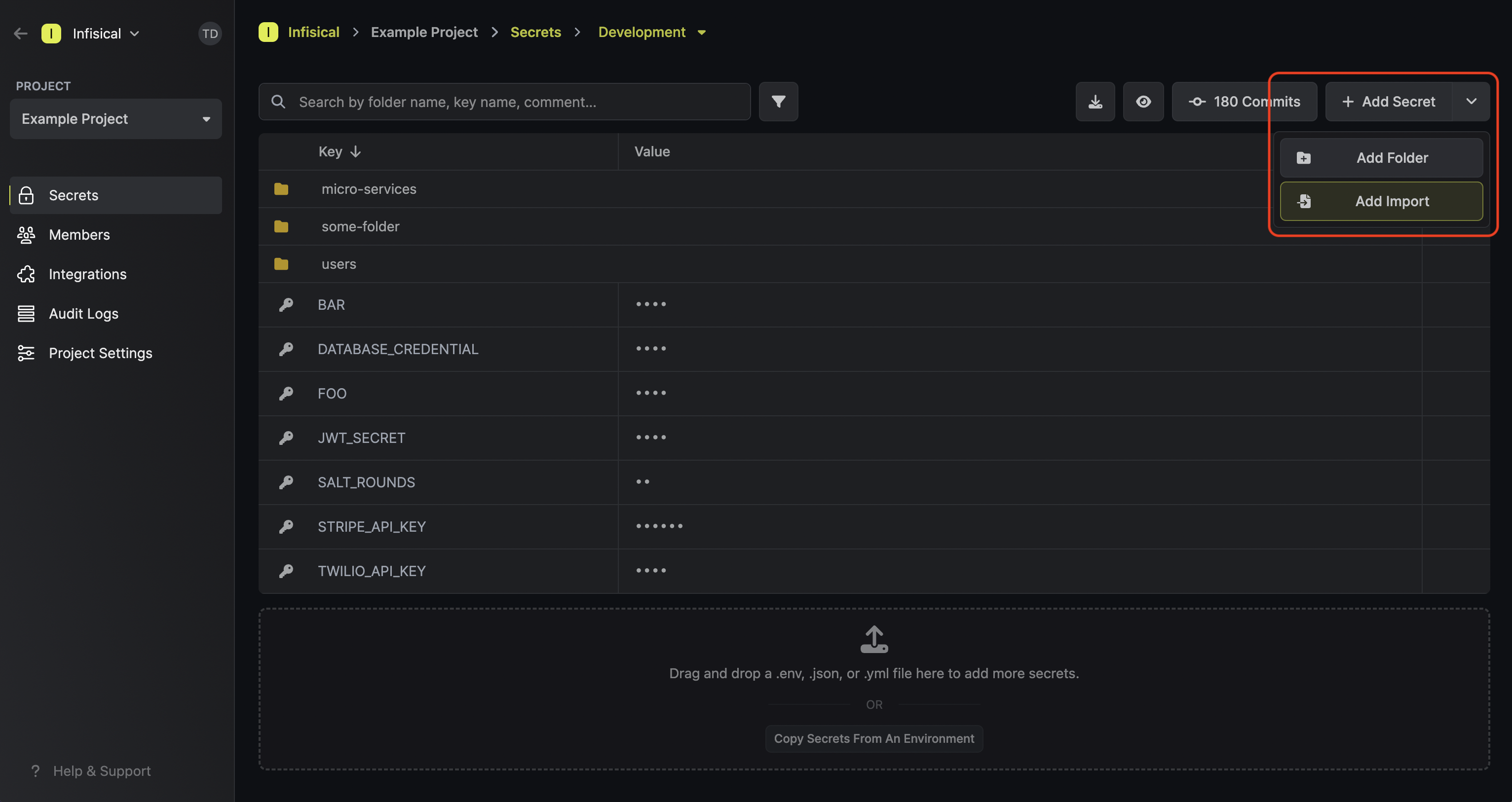
Task: Toggle Key column sort arrow
Action: coord(355,151)
